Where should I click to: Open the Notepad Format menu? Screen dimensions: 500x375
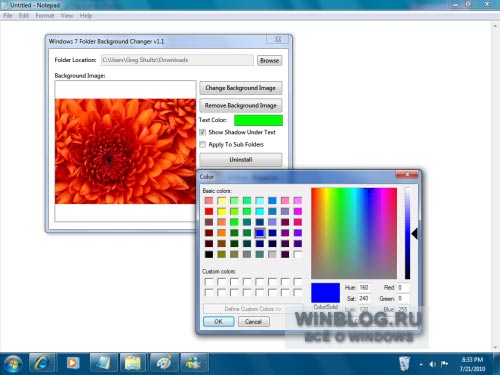(x=45, y=16)
